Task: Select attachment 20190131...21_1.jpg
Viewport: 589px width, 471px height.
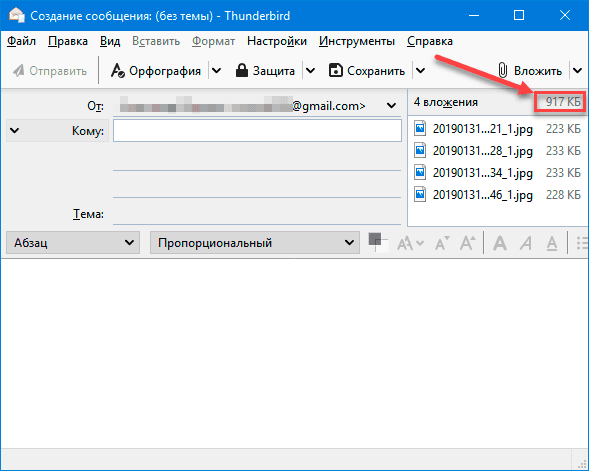Action: coord(498,129)
